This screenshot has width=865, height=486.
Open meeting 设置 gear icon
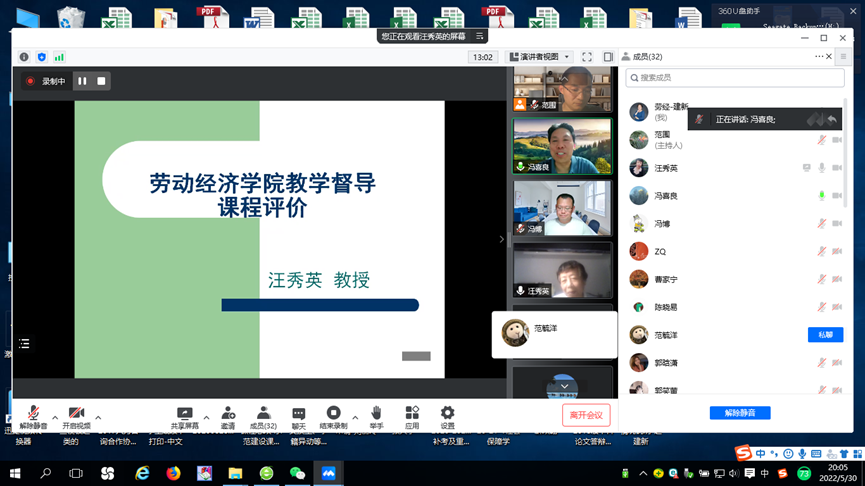(x=447, y=413)
